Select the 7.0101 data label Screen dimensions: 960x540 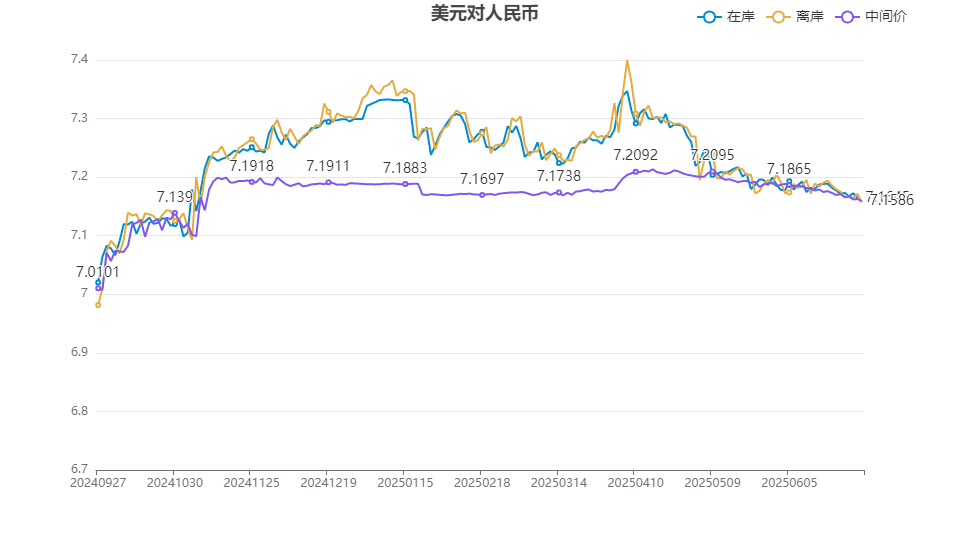tap(98, 272)
